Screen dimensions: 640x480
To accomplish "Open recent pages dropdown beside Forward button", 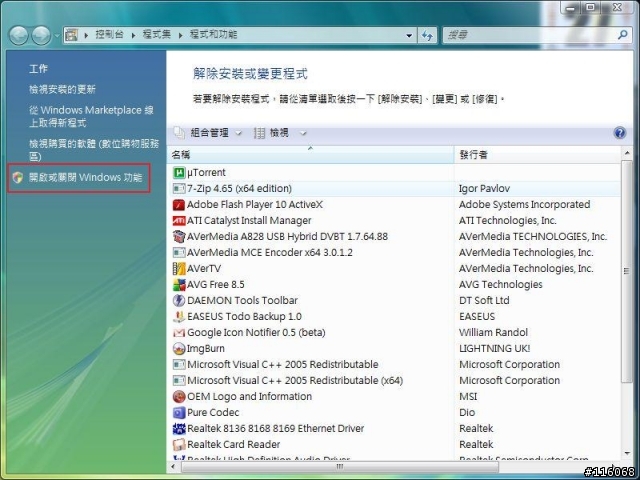I will click(x=56, y=36).
